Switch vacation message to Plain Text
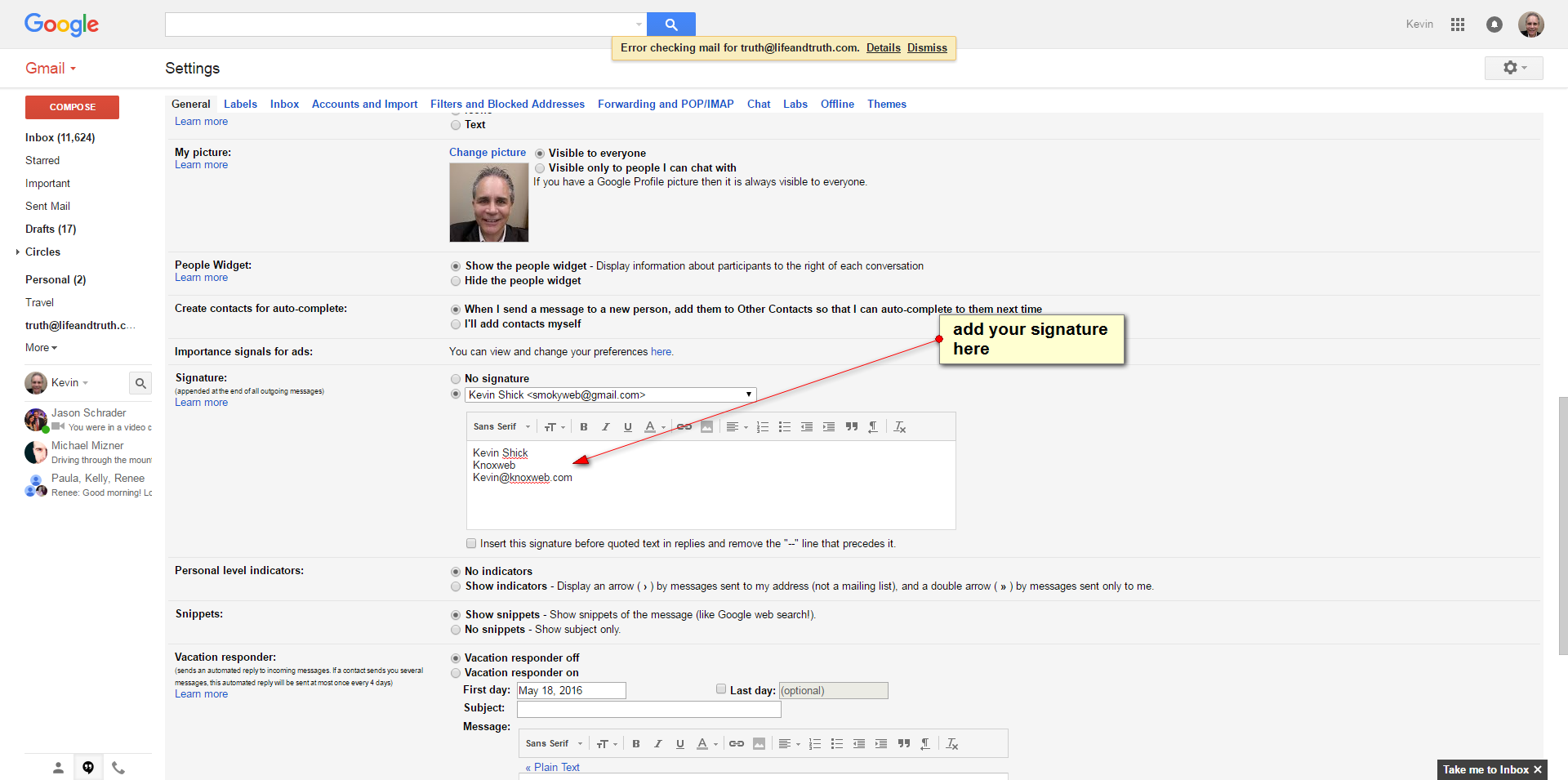 pos(553,767)
